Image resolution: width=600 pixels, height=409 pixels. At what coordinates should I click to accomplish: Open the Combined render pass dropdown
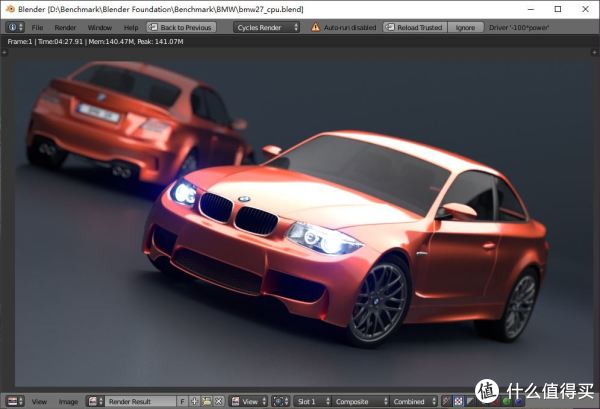pyautogui.click(x=413, y=401)
